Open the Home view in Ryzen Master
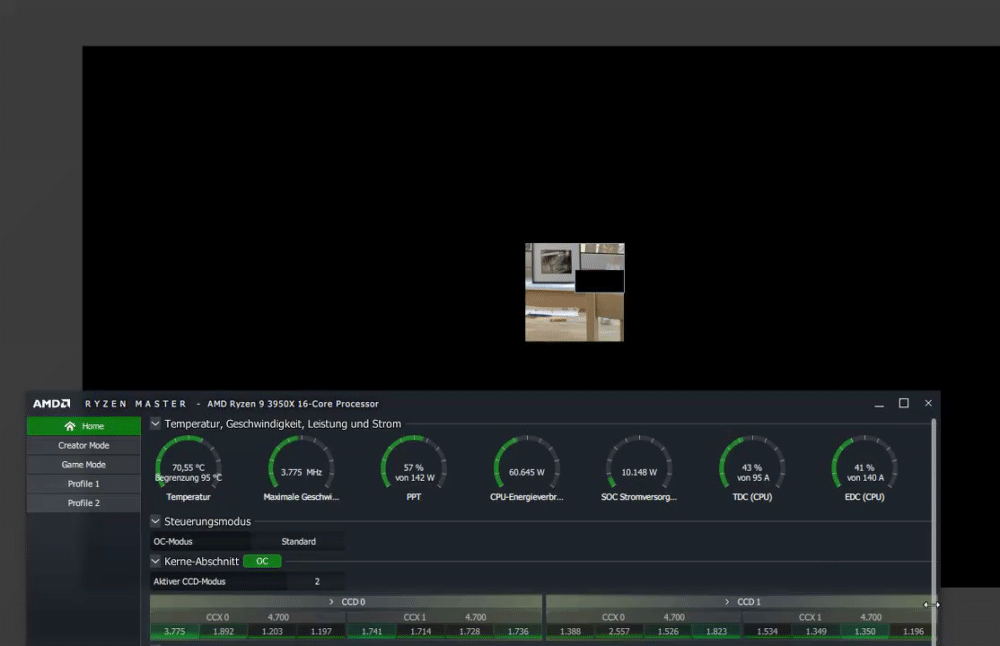The height and width of the screenshot is (646, 1000). [x=84, y=426]
